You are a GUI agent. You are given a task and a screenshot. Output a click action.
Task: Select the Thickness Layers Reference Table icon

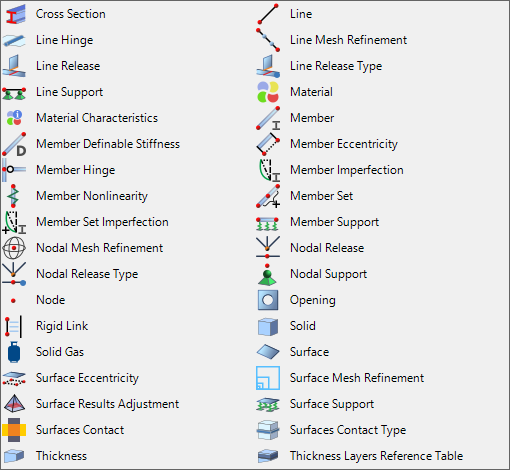268,456
